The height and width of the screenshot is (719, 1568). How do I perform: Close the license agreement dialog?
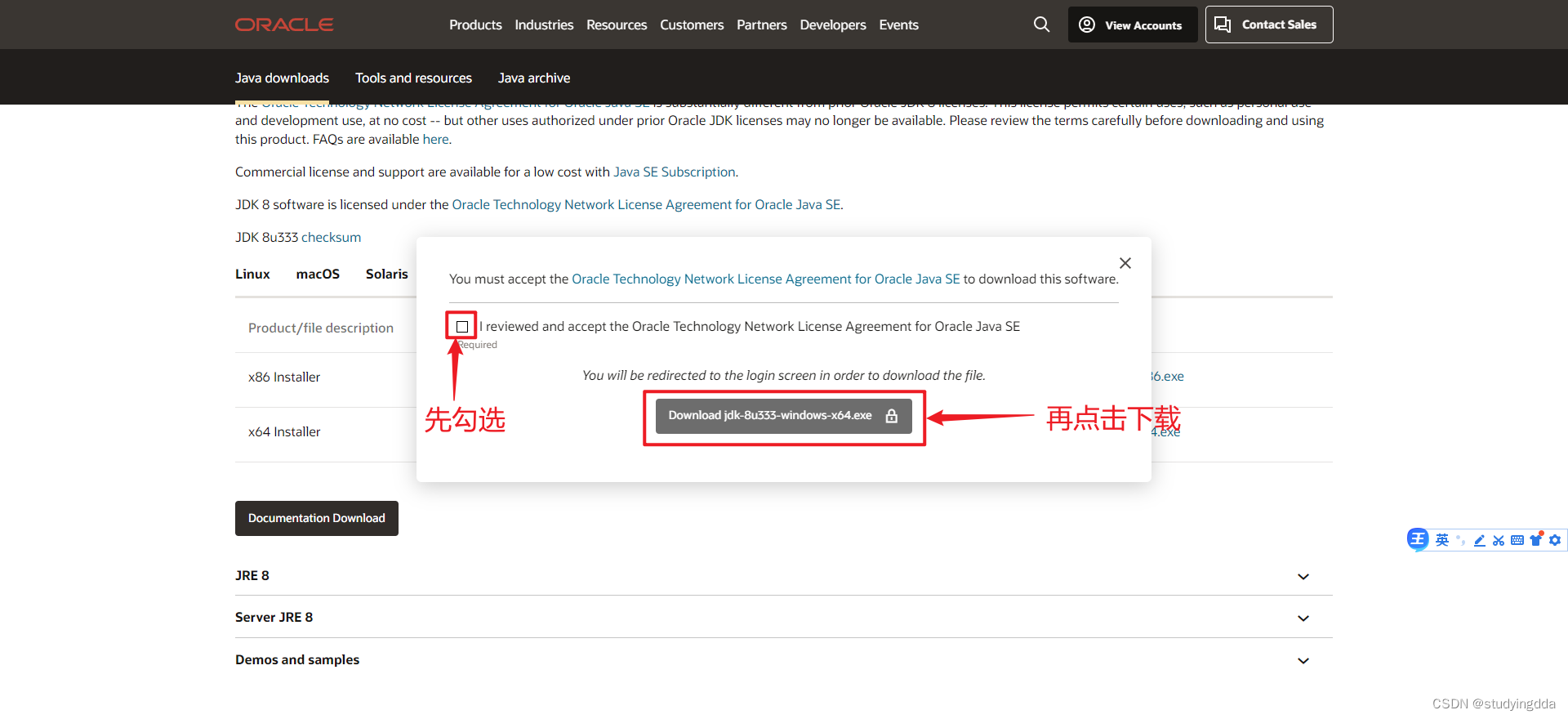[x=1125, y=263]
